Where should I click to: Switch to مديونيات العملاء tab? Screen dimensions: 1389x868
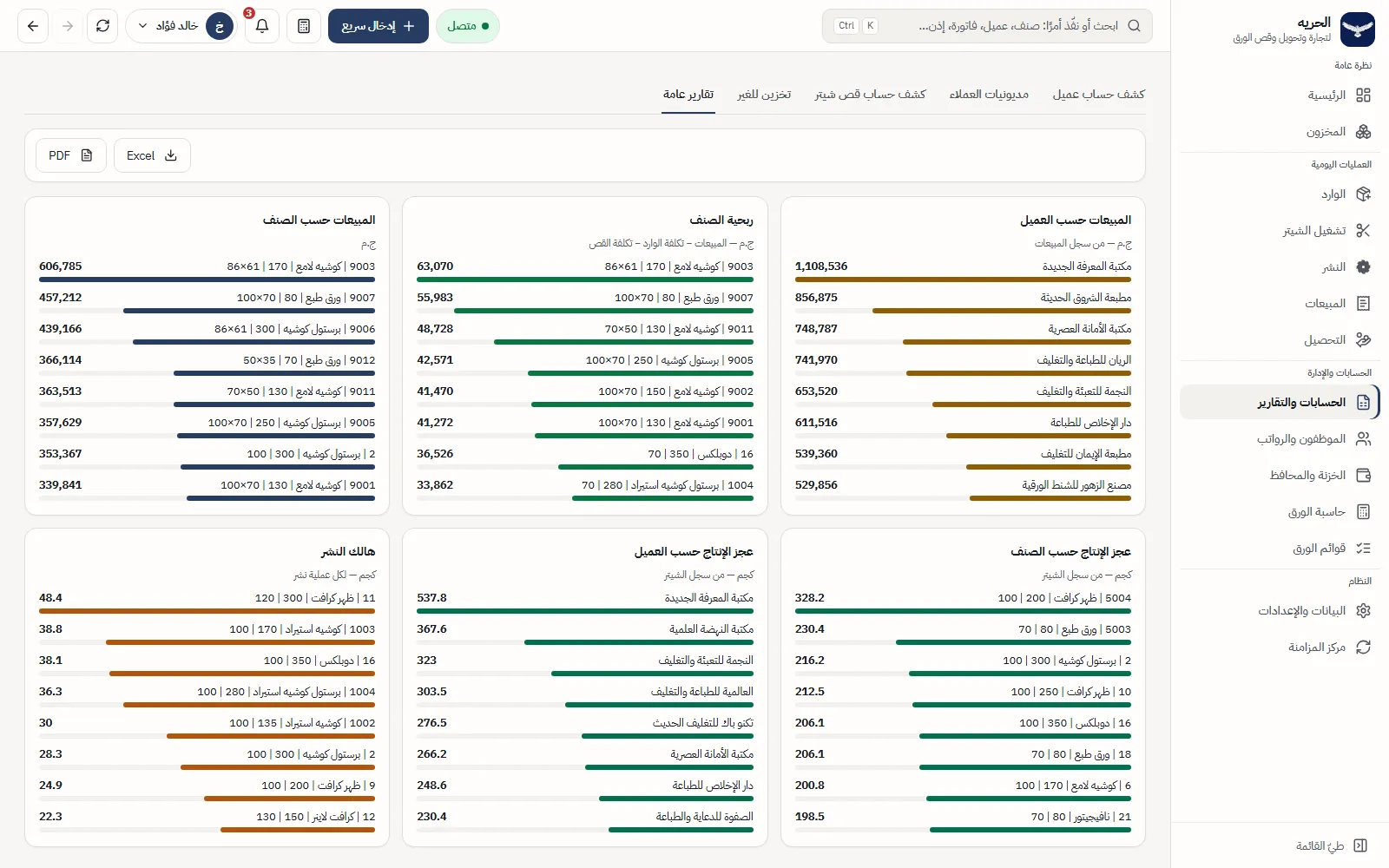pyautogui.click(x=989, y=94)
